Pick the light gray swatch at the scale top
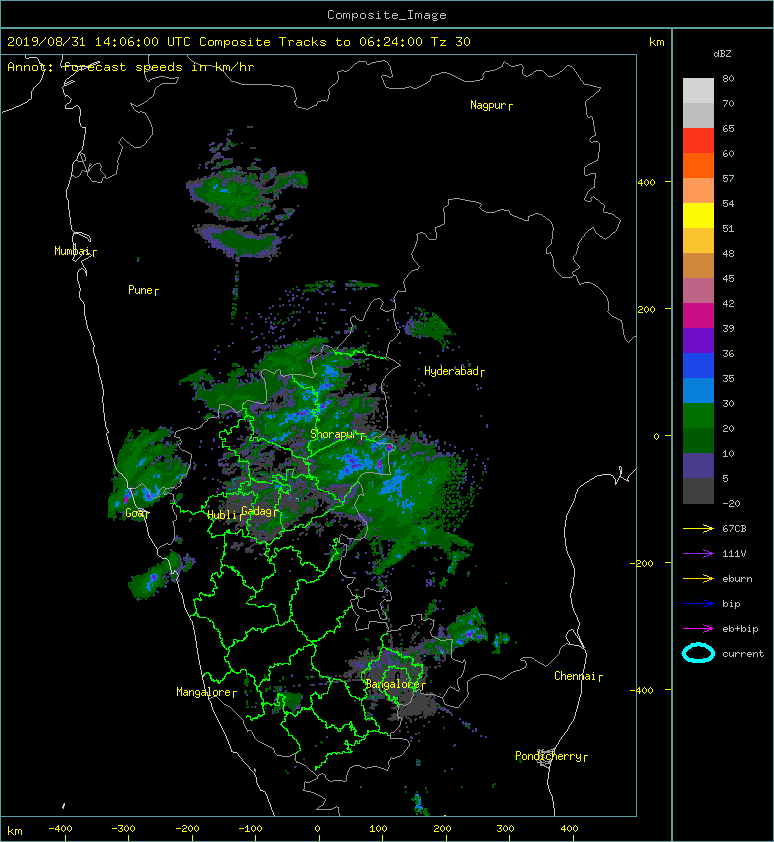The height and width of the screenshot is (842, 774). coord(698,91)
